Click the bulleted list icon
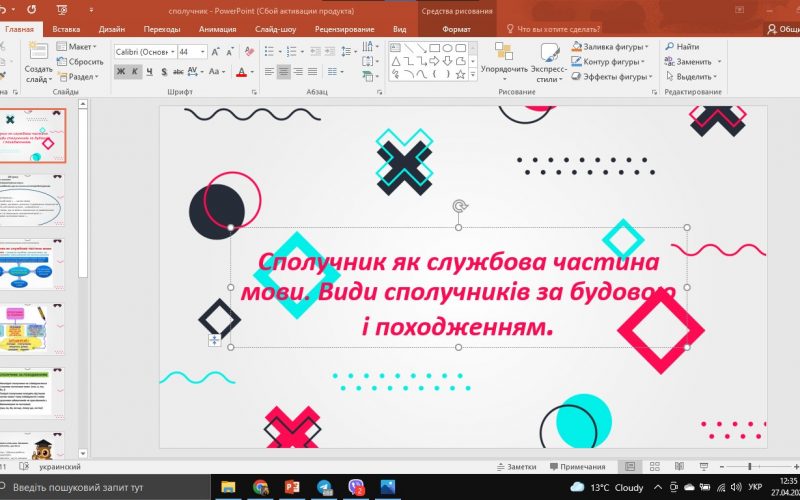800x500 pixels. (269, 52)
